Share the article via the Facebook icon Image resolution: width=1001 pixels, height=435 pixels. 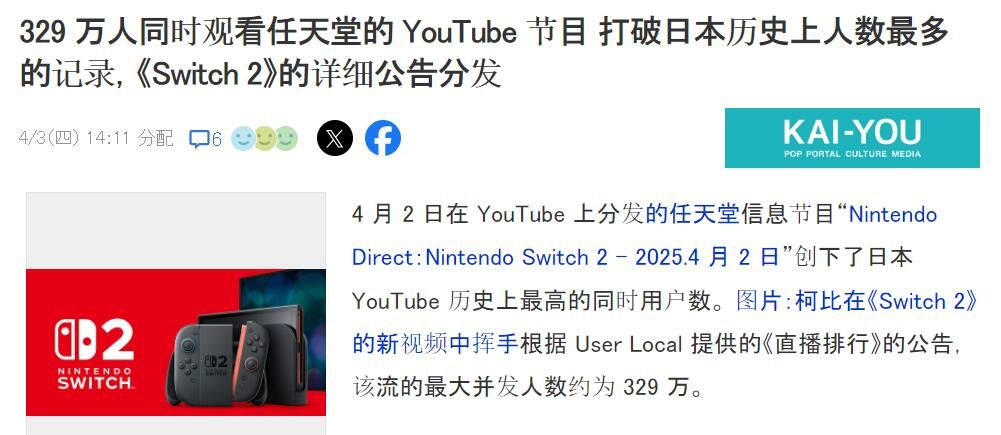[x=383, y=138]
